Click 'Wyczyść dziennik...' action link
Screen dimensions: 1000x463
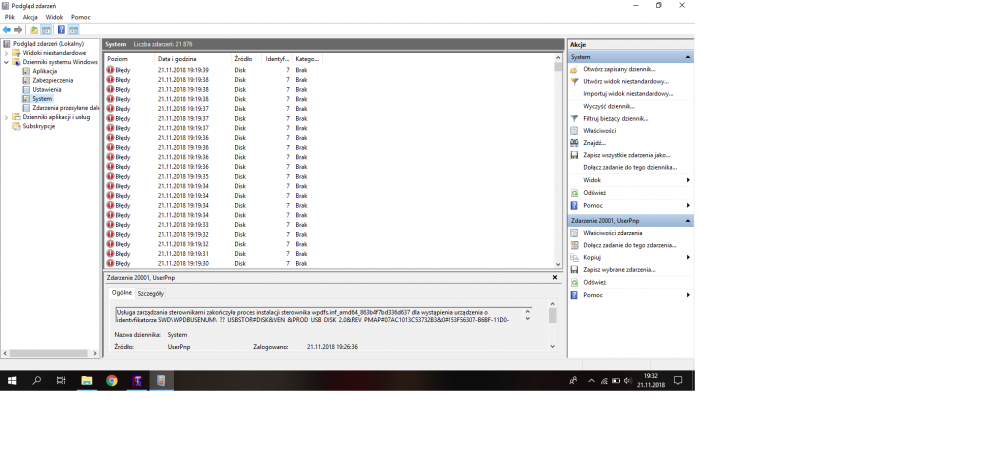pos(608,106)
